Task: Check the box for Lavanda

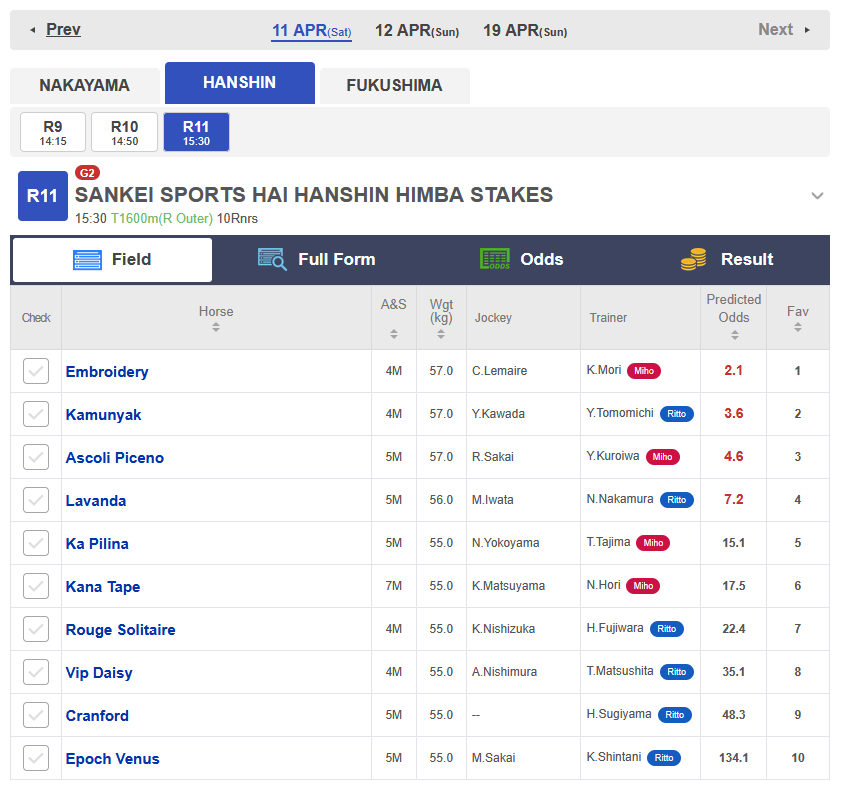Action: click(36, 500)
